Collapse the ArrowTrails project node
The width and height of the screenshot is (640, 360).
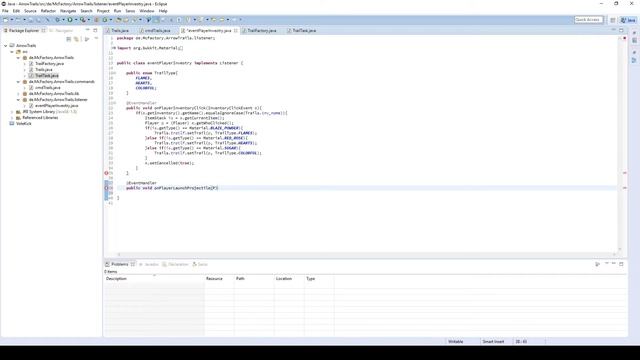click(x=6, y=46)
